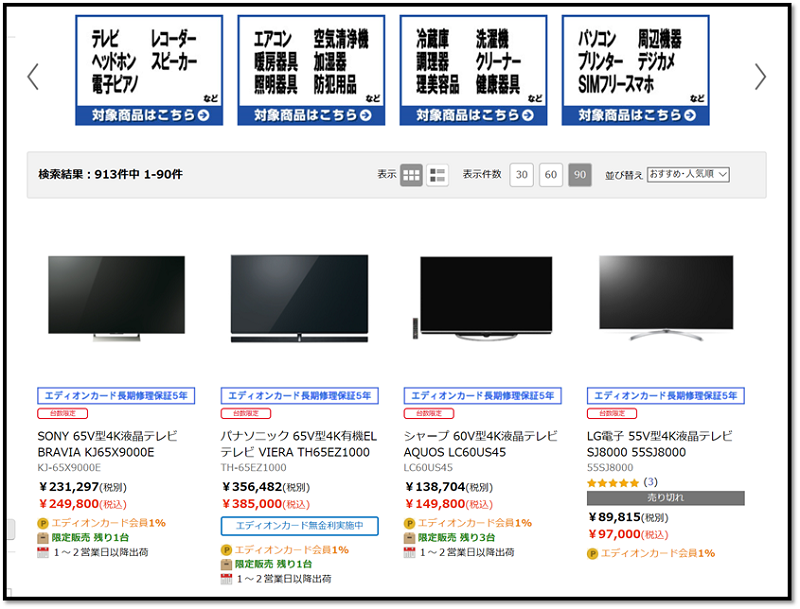Click the point icon in the Sharp AQUOS listing

[x=409, y=523]
